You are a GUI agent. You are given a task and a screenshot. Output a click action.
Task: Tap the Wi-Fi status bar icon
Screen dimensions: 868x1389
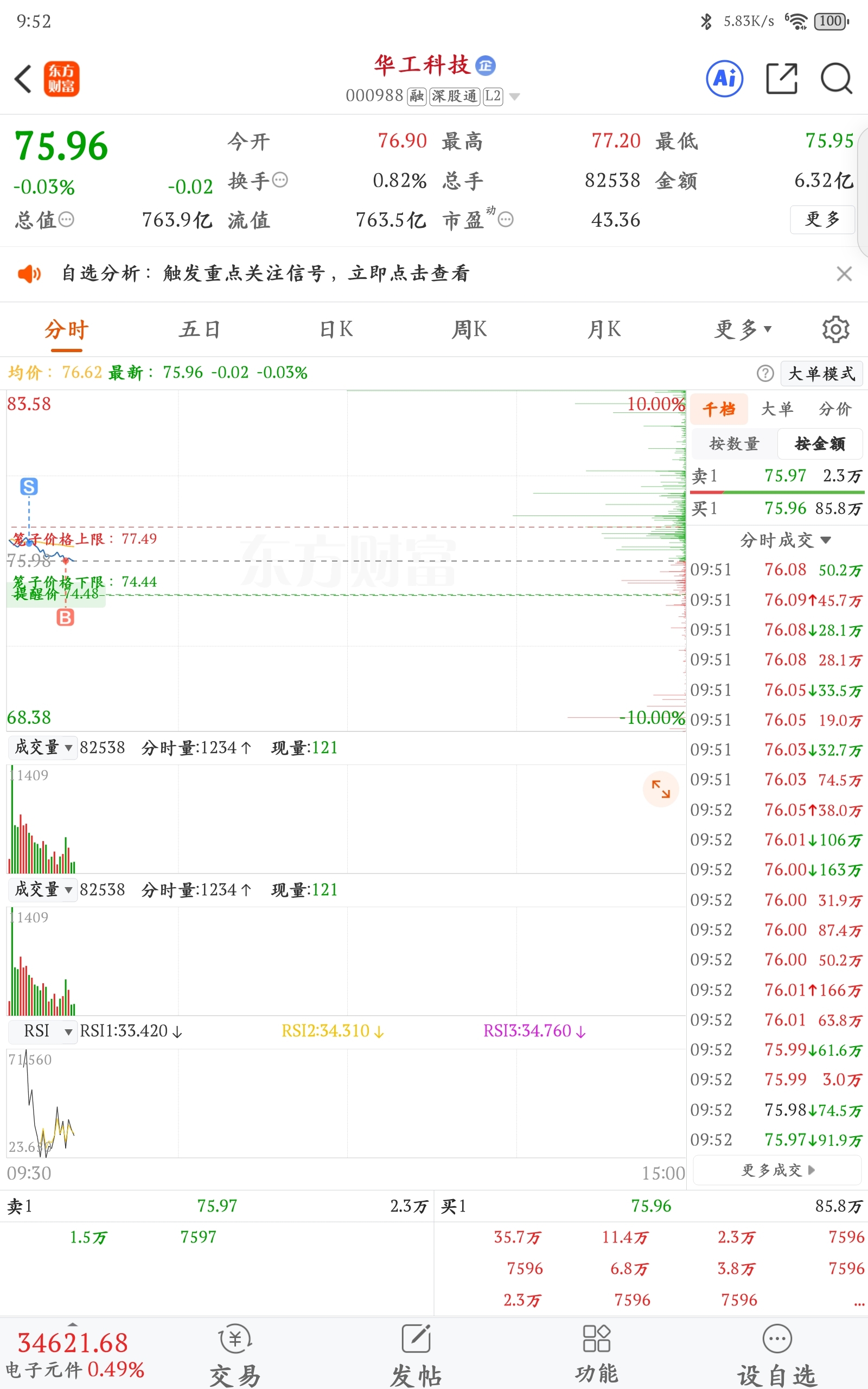tap(797, 21)
